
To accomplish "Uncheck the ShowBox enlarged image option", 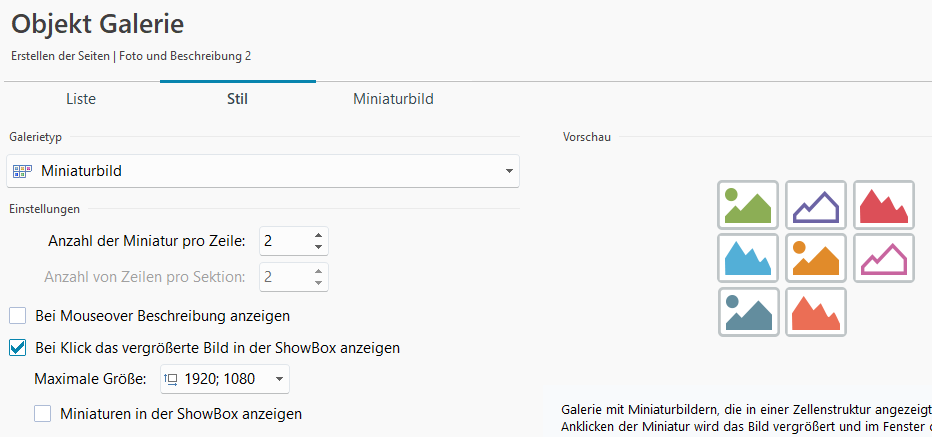I will click(18, 348).
